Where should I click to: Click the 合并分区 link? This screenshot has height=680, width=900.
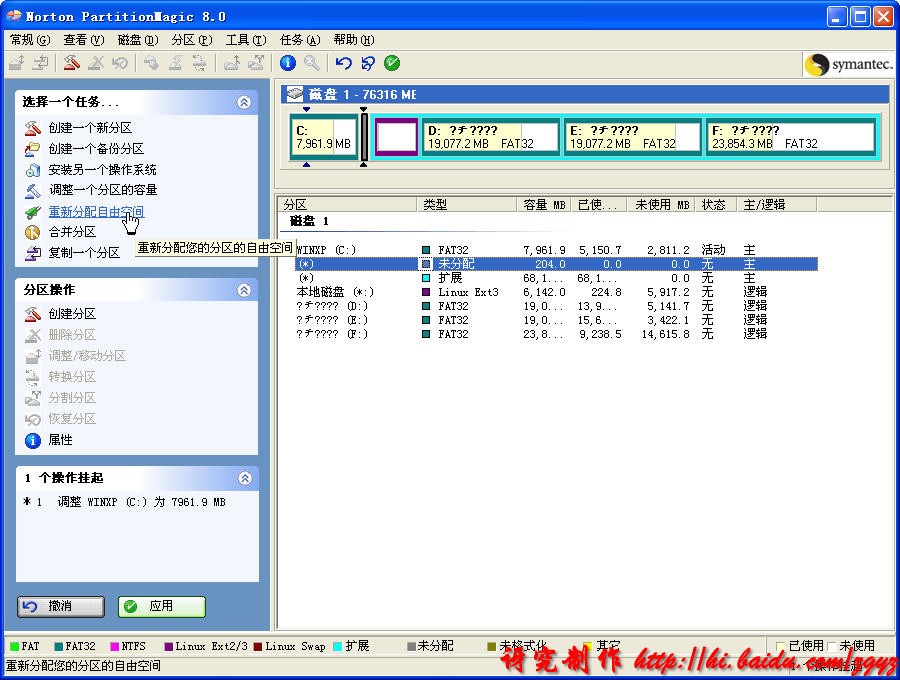[72, 232]
